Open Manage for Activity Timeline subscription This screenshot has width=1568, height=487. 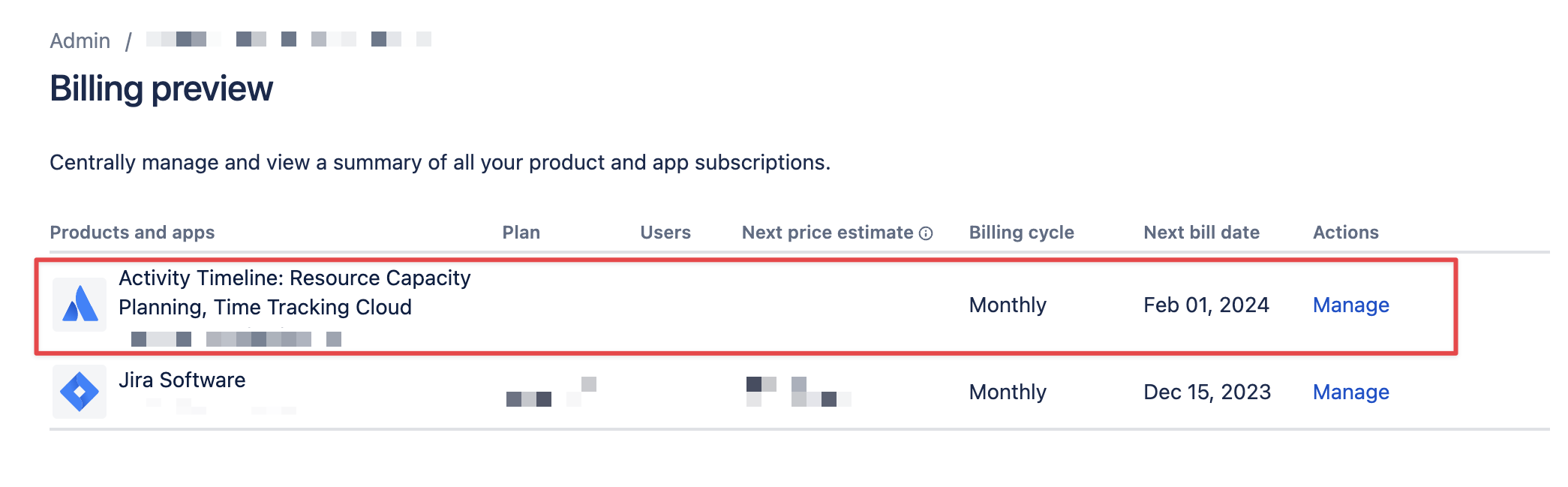[1350, 305]
